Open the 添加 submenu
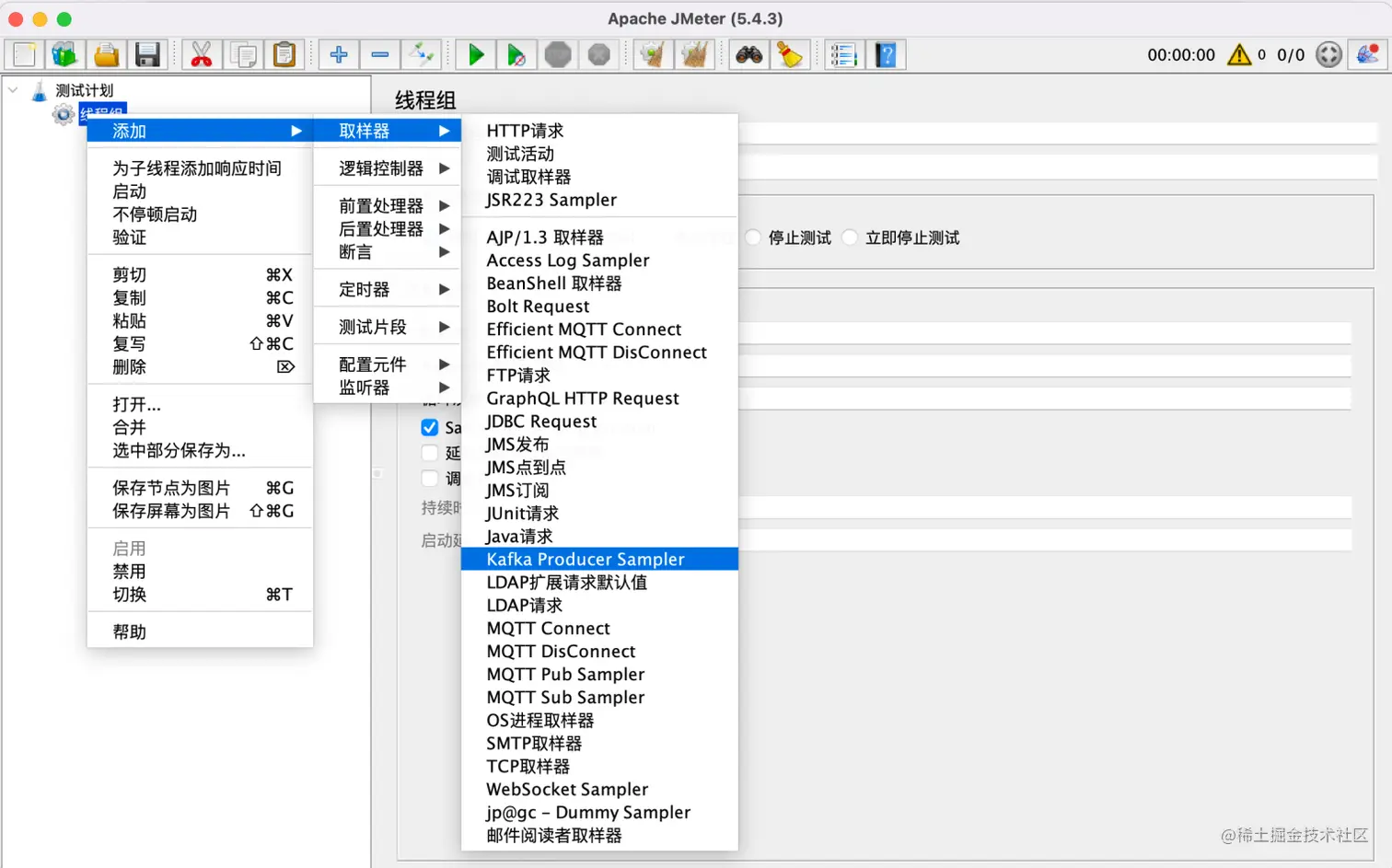1392x868 pixels. coord(200,131)
